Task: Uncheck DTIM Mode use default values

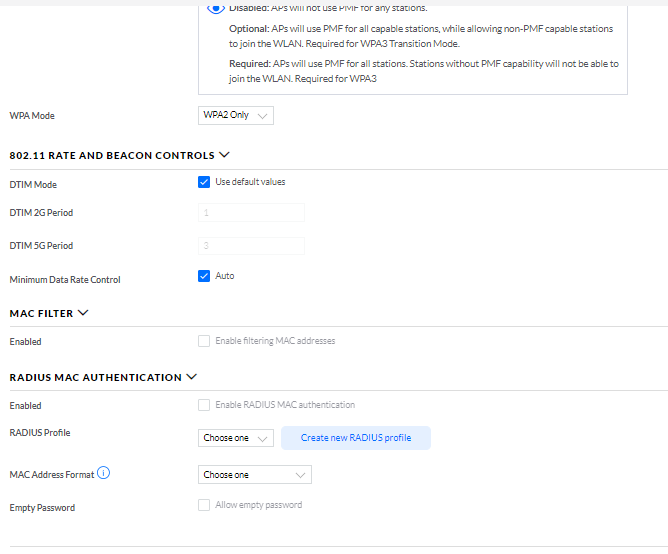Action: click(x=204, y=182)
